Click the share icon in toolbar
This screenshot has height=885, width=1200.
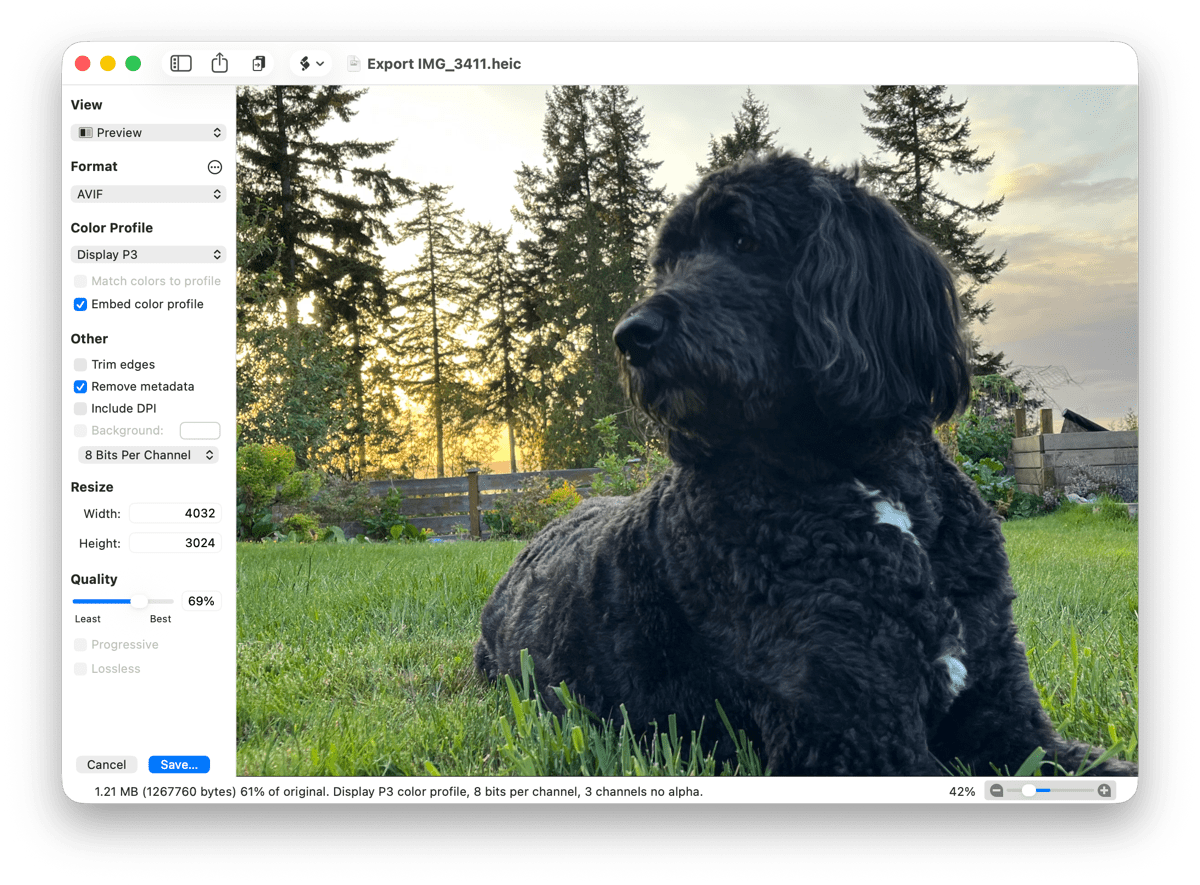click(x=220, y=64)
